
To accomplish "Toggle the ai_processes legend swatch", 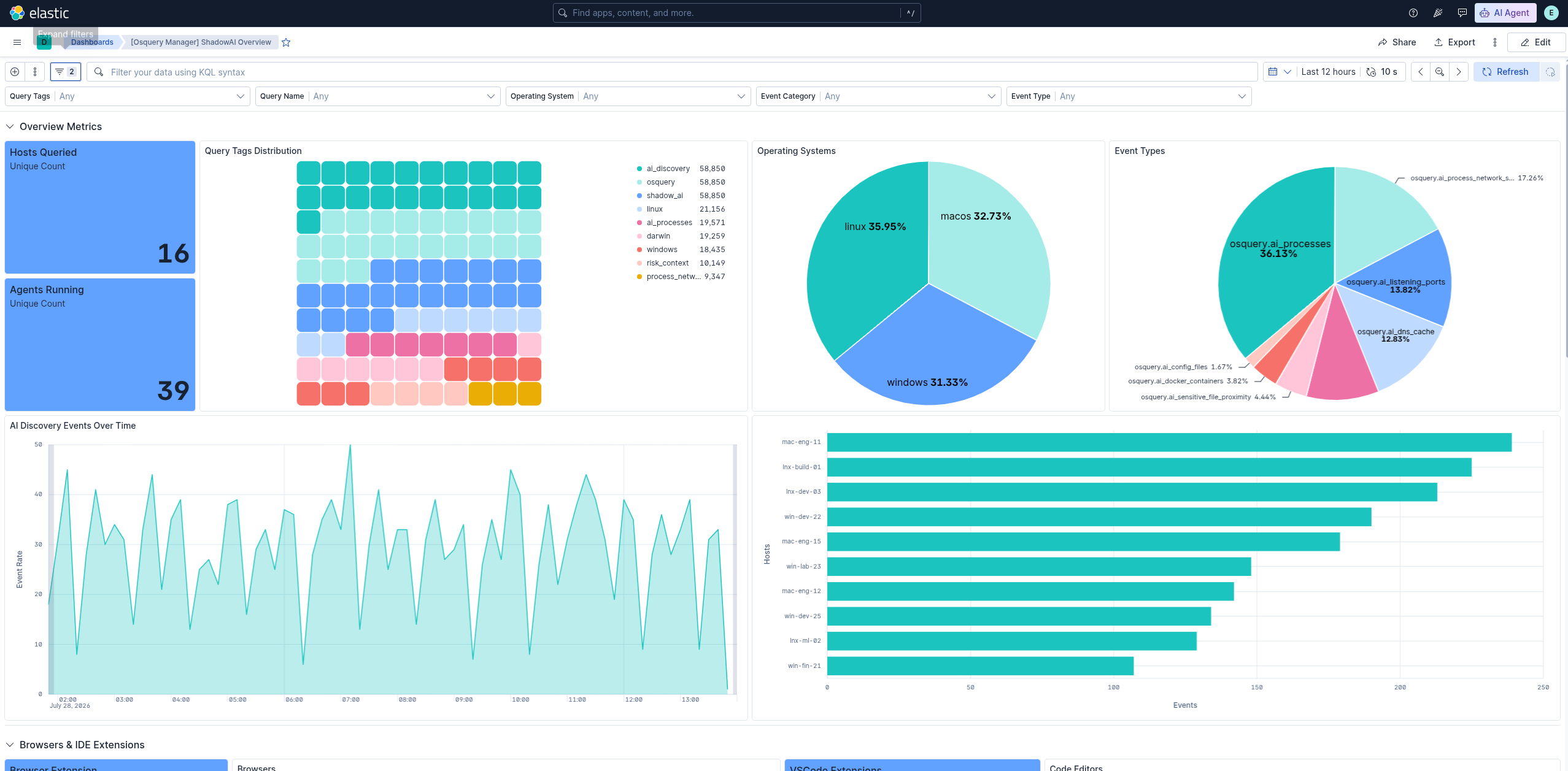I will pos(639,223).
